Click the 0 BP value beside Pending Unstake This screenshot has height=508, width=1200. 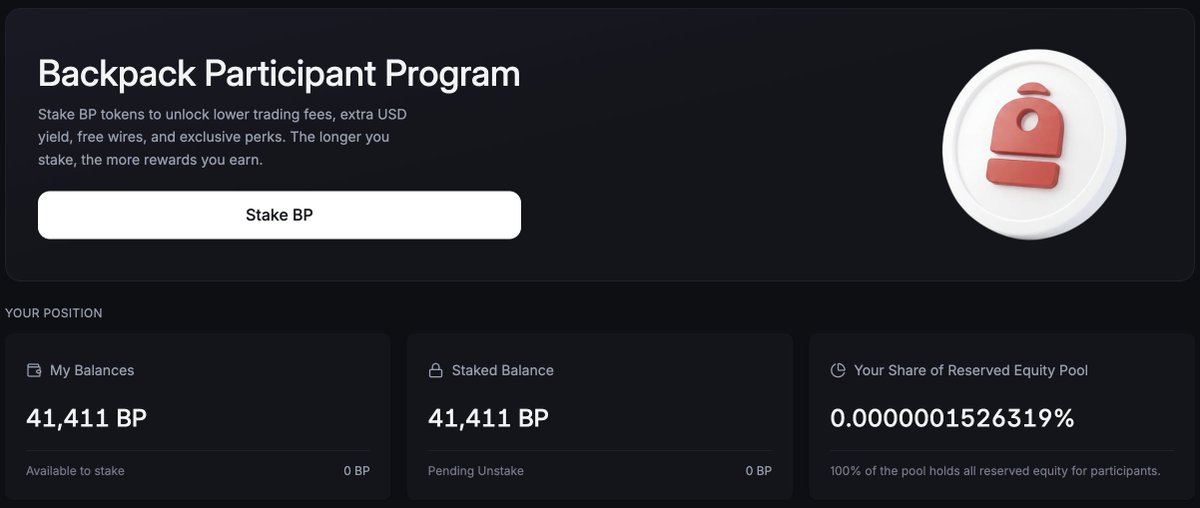(758, 470)
